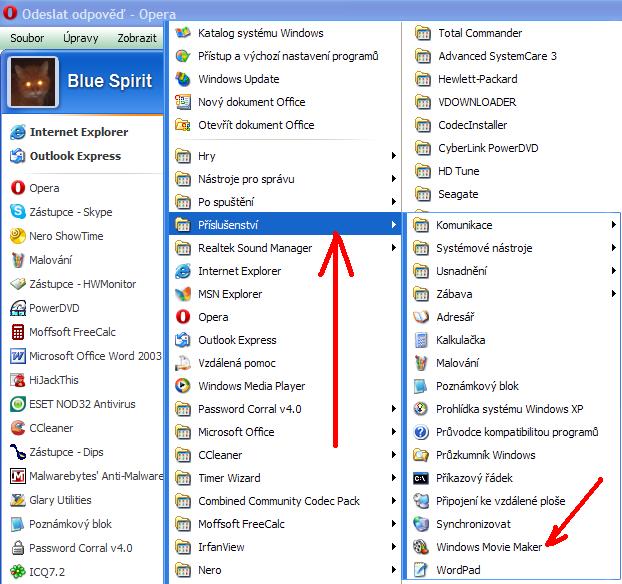Expand the IrfanView submenu arrow
This screenshot has width=622, height=584.
pos(394,547)
